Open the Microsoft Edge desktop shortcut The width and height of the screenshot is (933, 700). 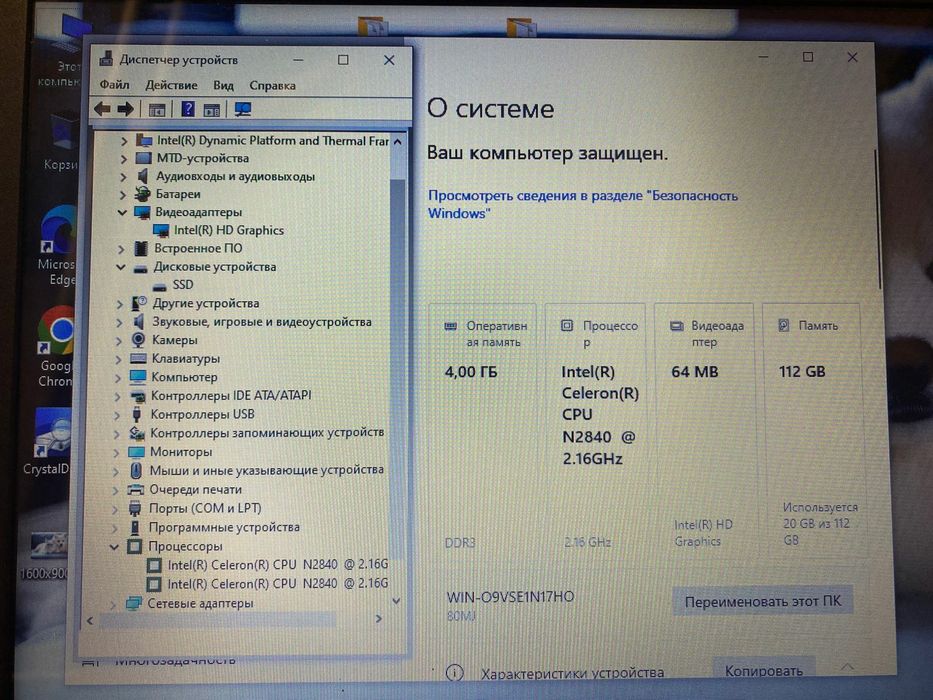point(58,245)
